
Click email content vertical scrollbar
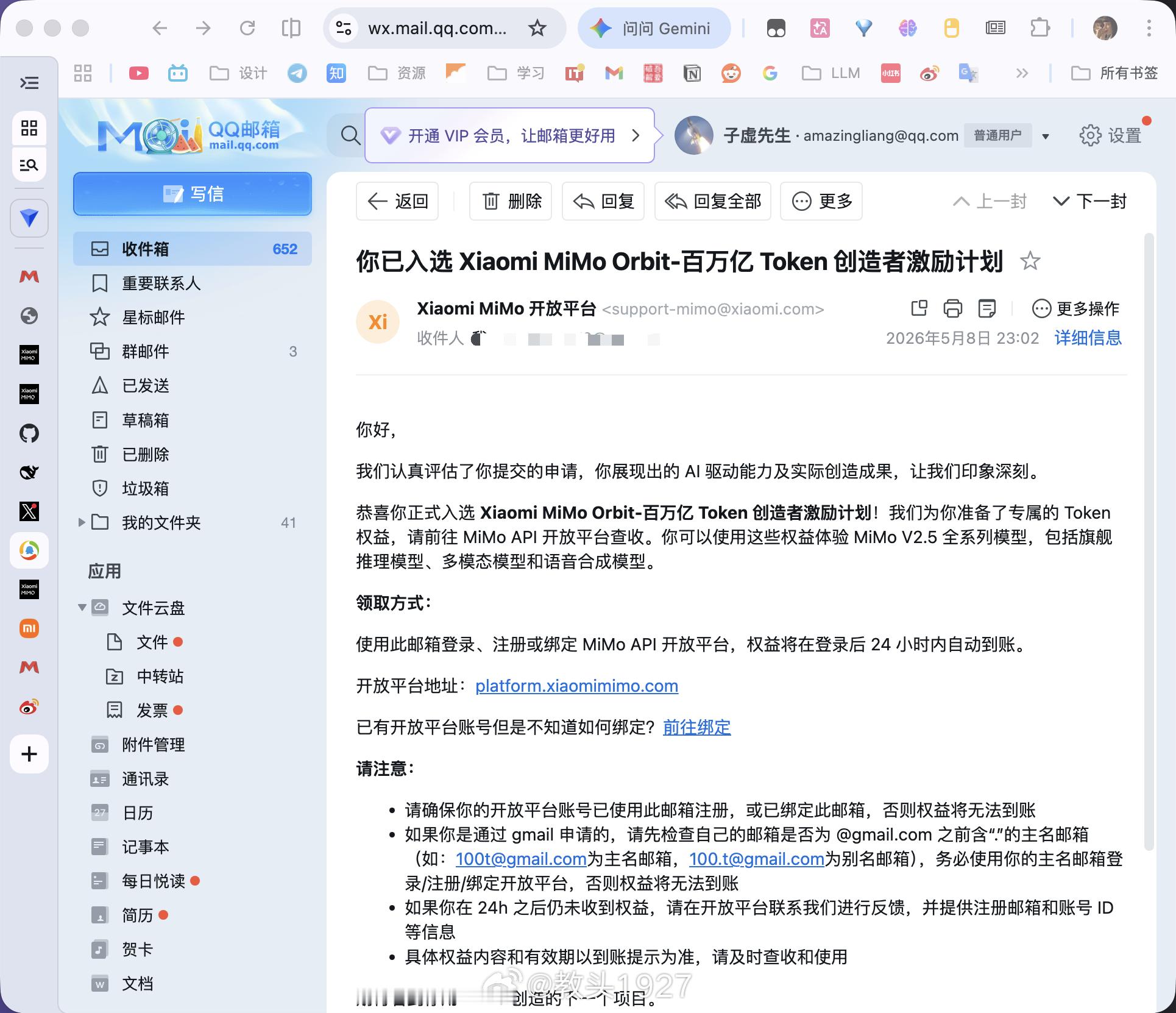tap(1149, 541)
